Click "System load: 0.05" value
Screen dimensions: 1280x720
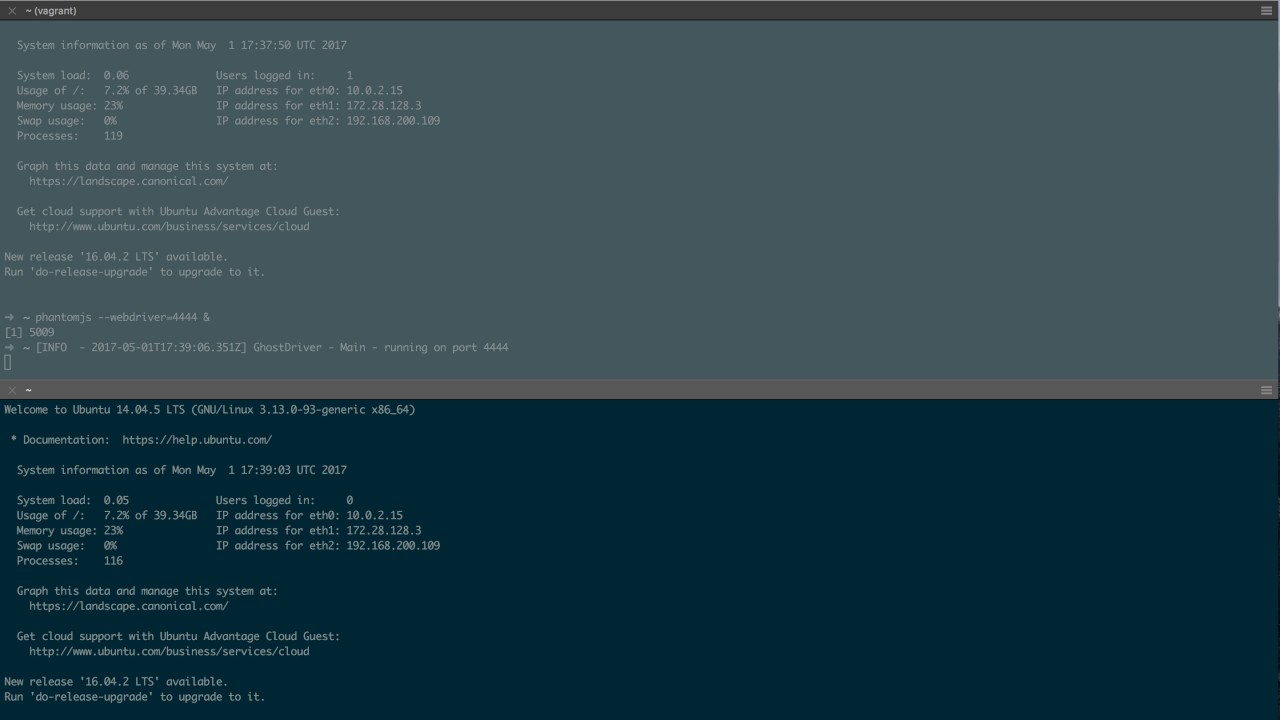116,500
